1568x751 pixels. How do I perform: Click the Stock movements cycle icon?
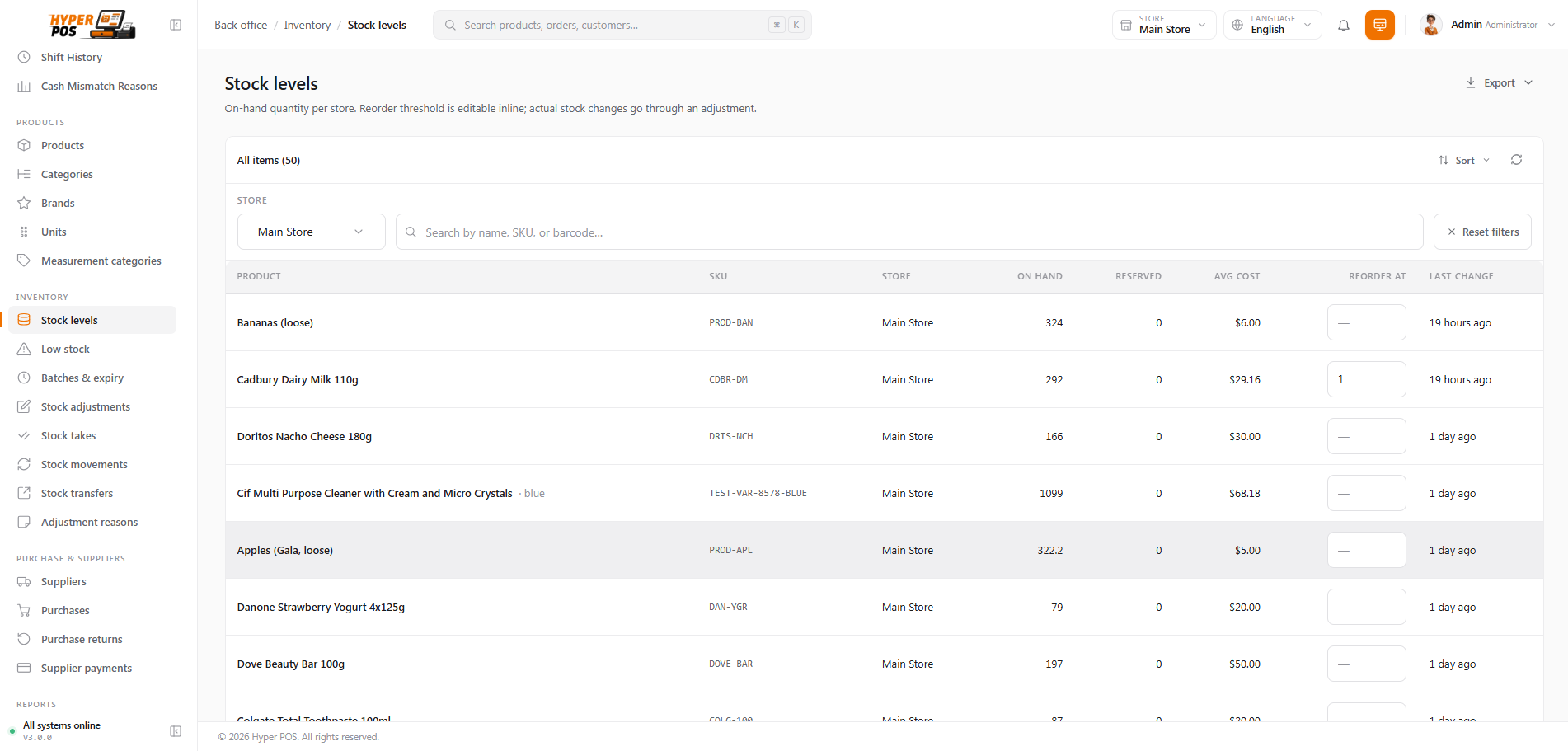24,464
